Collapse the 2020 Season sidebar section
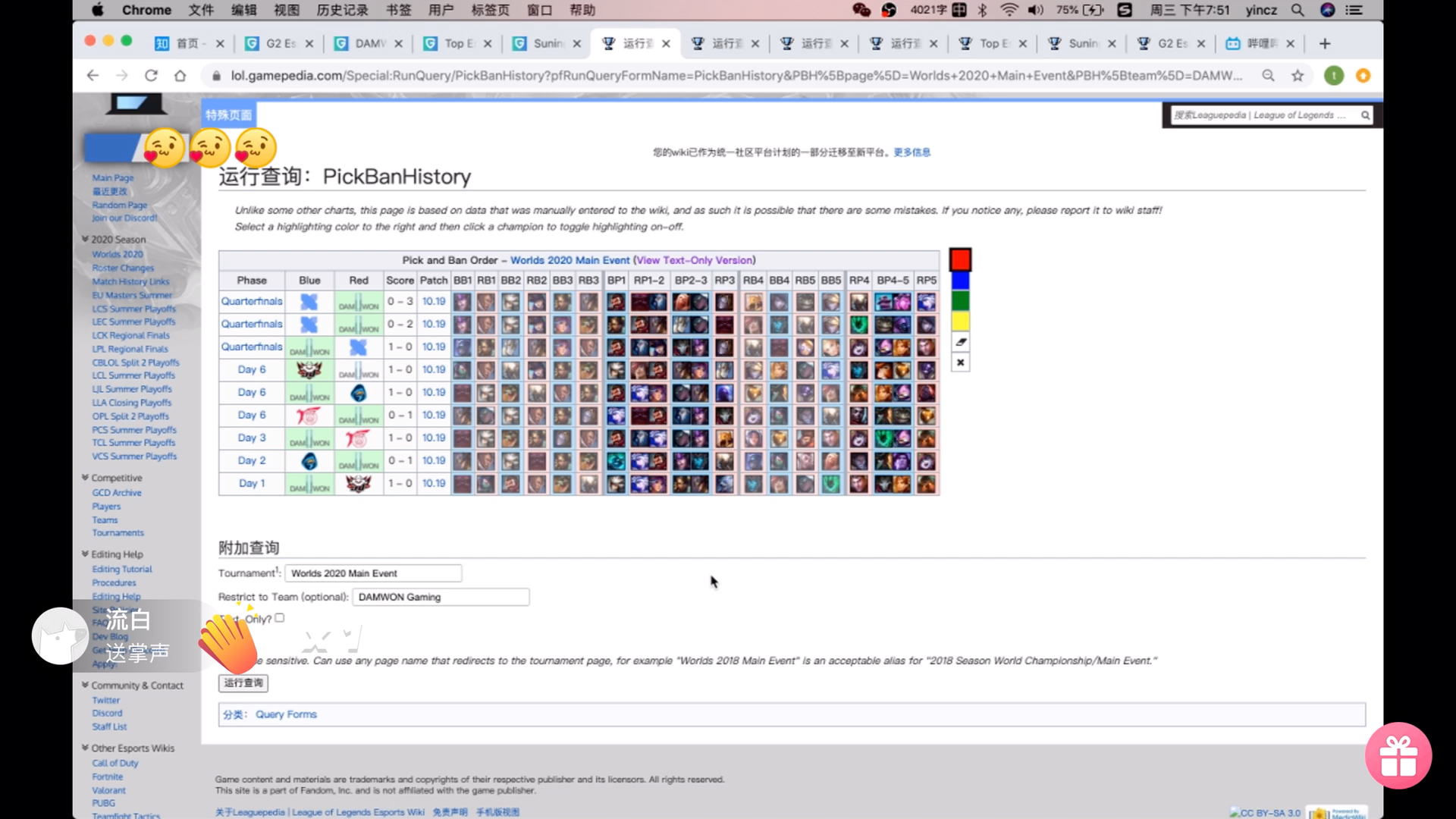Screen dimensions: 1456x819 (x=85, y=239)
